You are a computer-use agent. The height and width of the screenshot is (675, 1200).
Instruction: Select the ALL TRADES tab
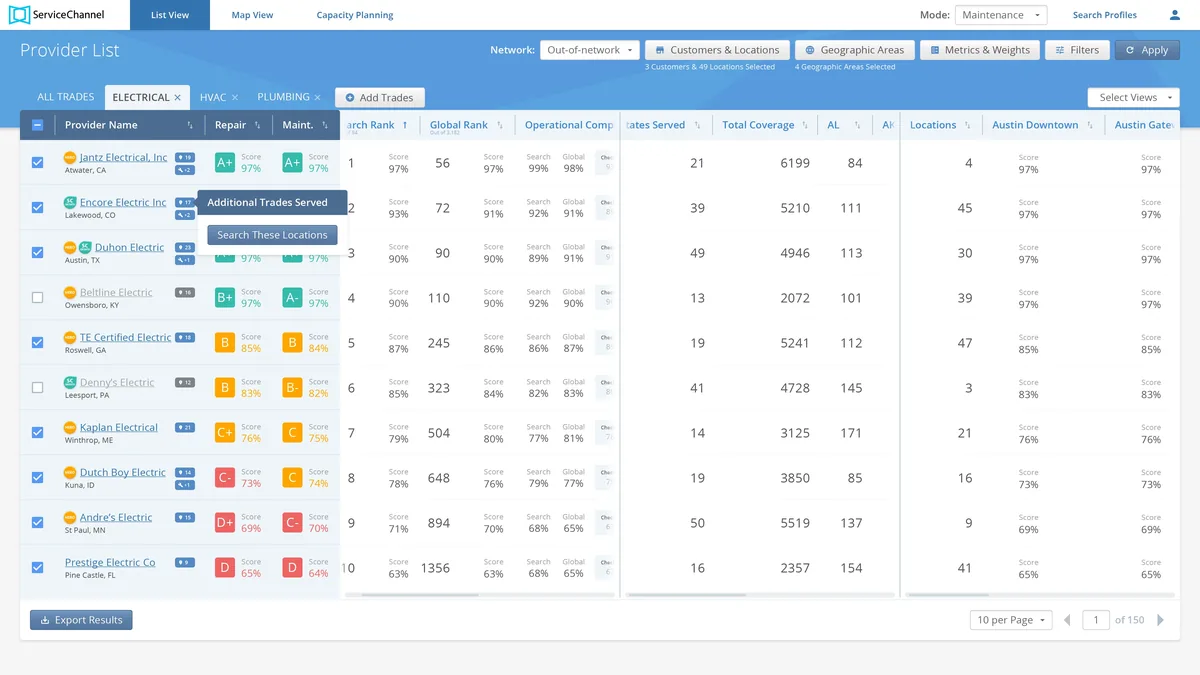coord(66,97)
